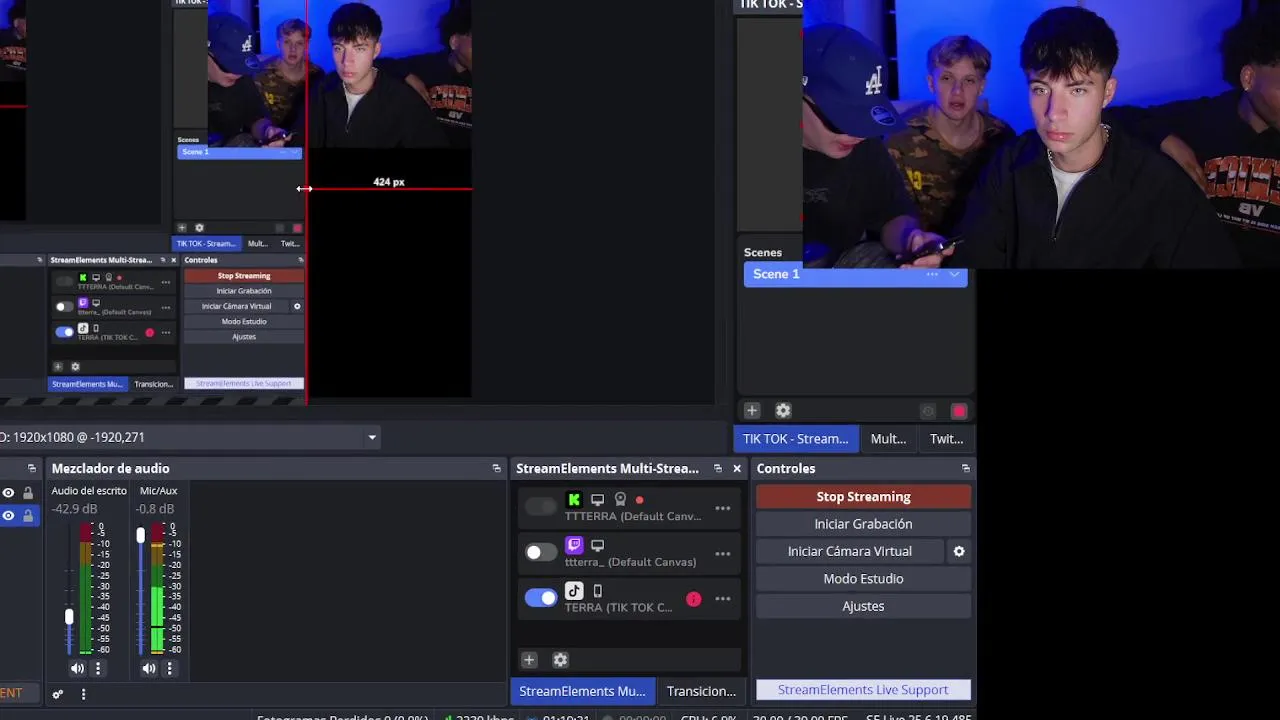
Task: Open more options for Scene 1
Action: [x=932, y=274]
